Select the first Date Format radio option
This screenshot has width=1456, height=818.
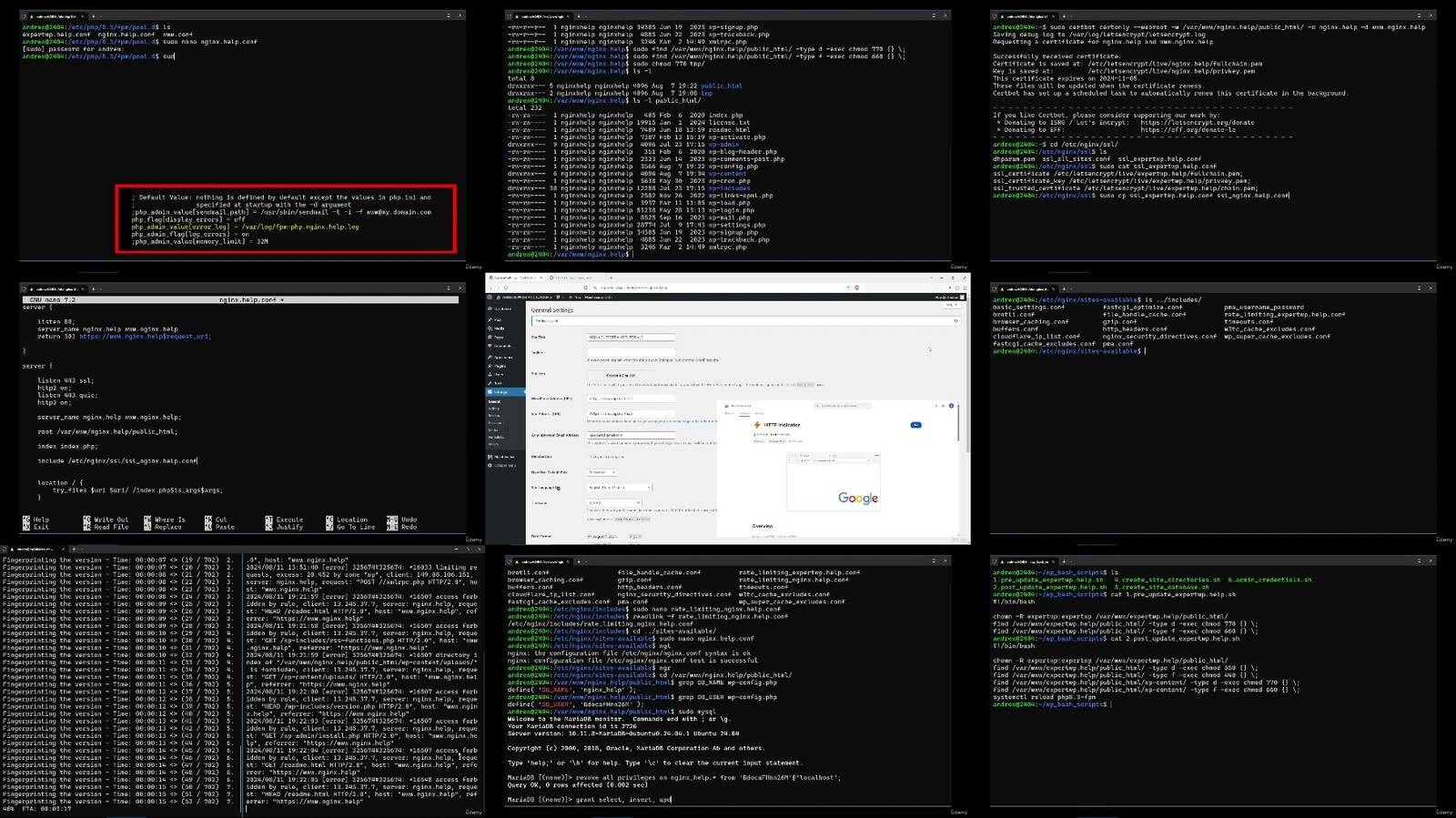(588, 536)
